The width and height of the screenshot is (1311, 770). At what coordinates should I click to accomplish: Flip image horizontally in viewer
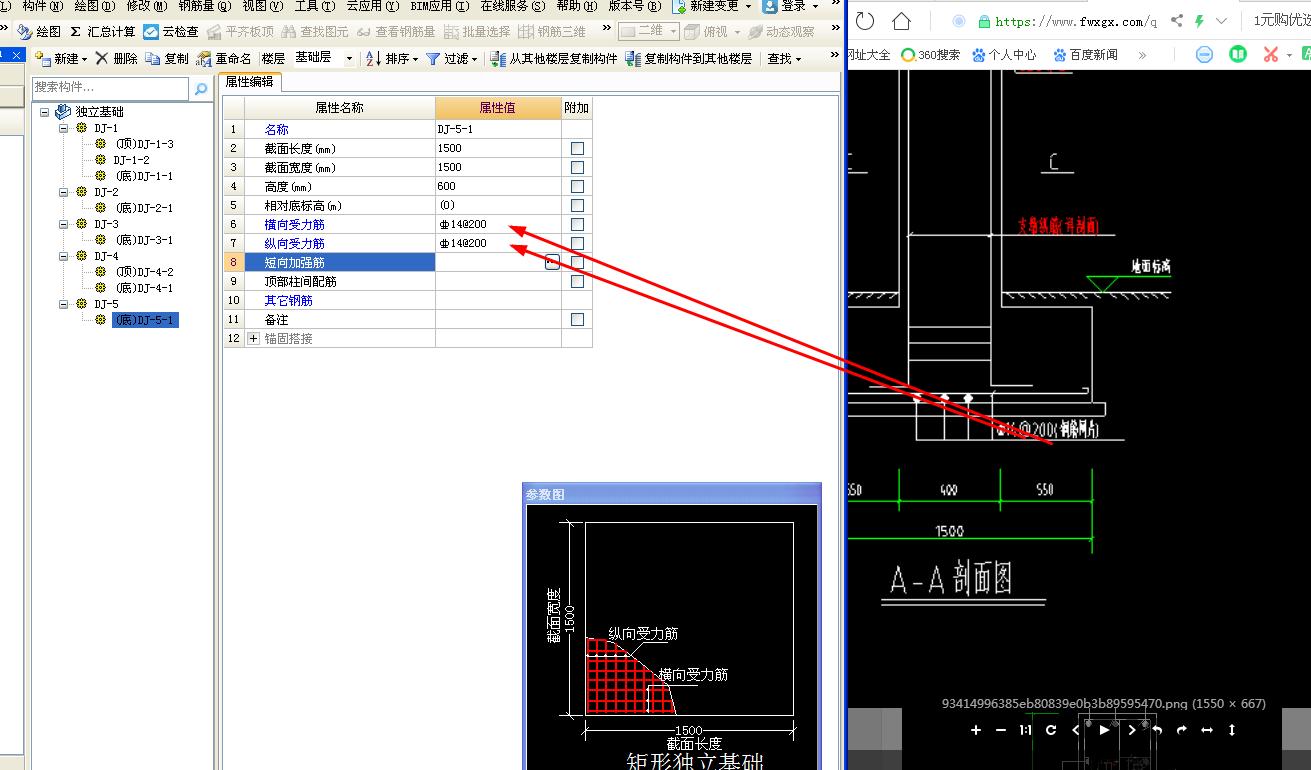[x=1207, y=730]
